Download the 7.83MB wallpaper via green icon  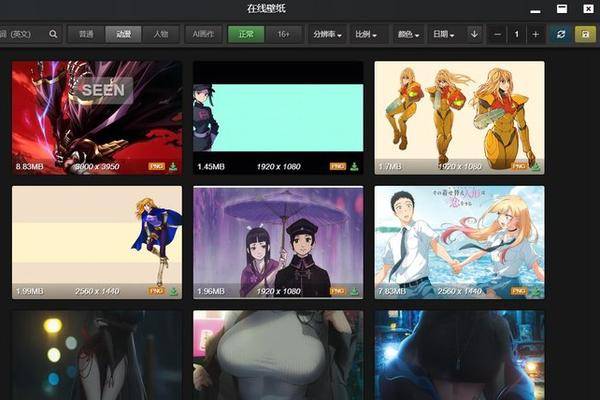point(535,291)
